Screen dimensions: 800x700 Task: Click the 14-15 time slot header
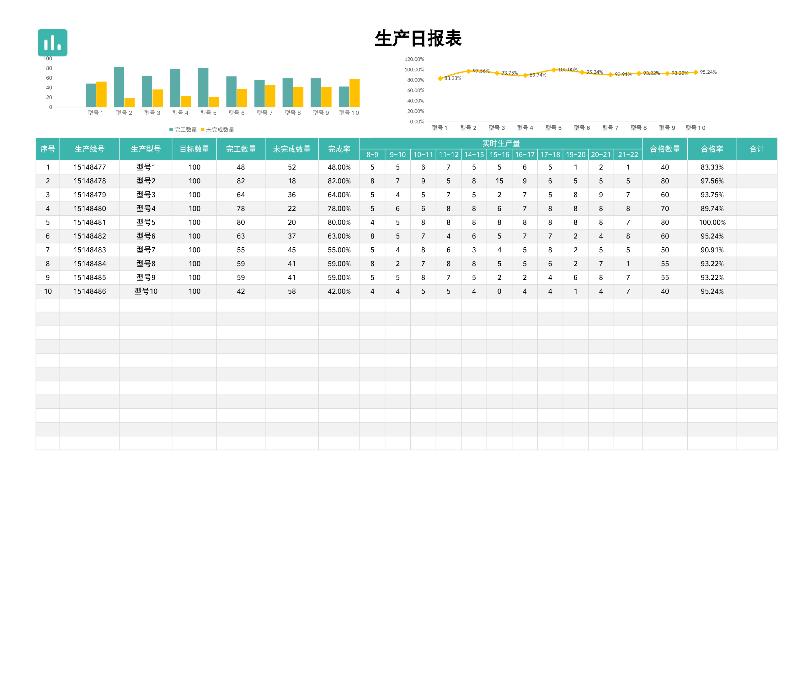click(x=474, y=154)
